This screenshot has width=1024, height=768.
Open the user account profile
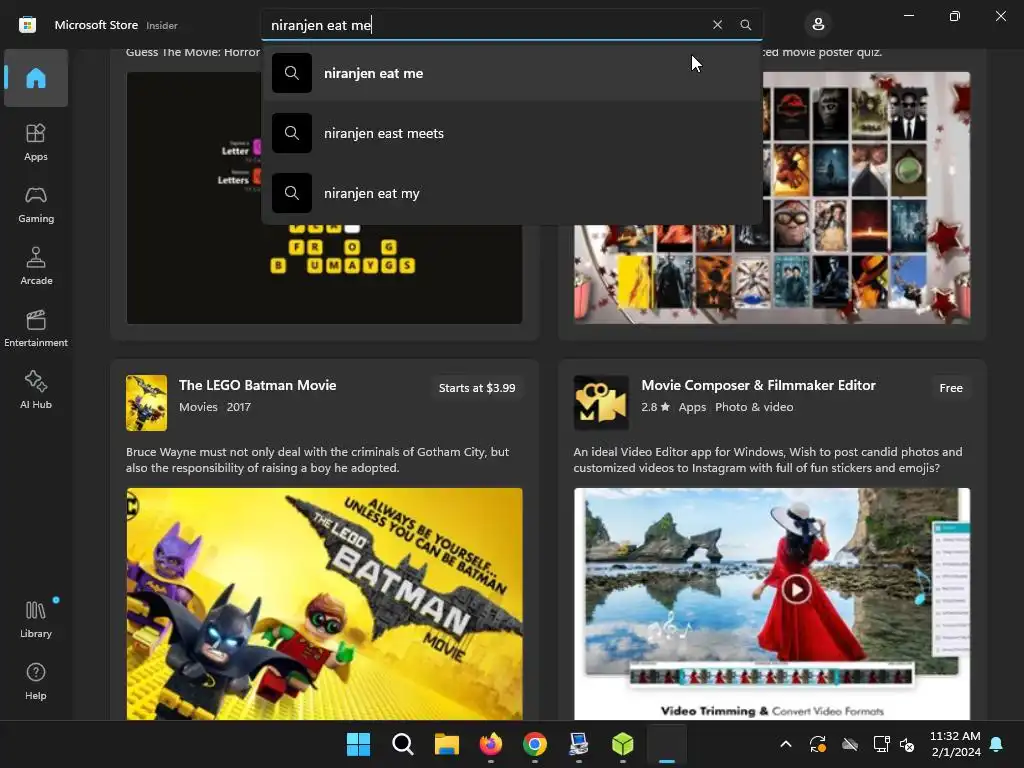tap(818, 25)
